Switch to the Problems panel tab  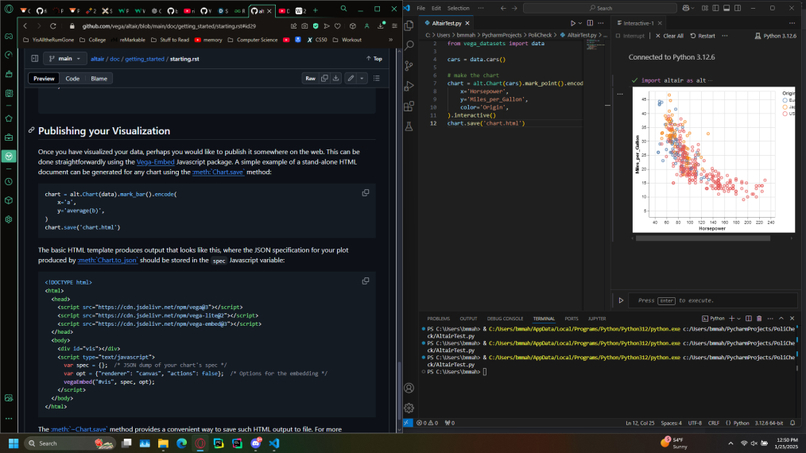click(438, 319)
